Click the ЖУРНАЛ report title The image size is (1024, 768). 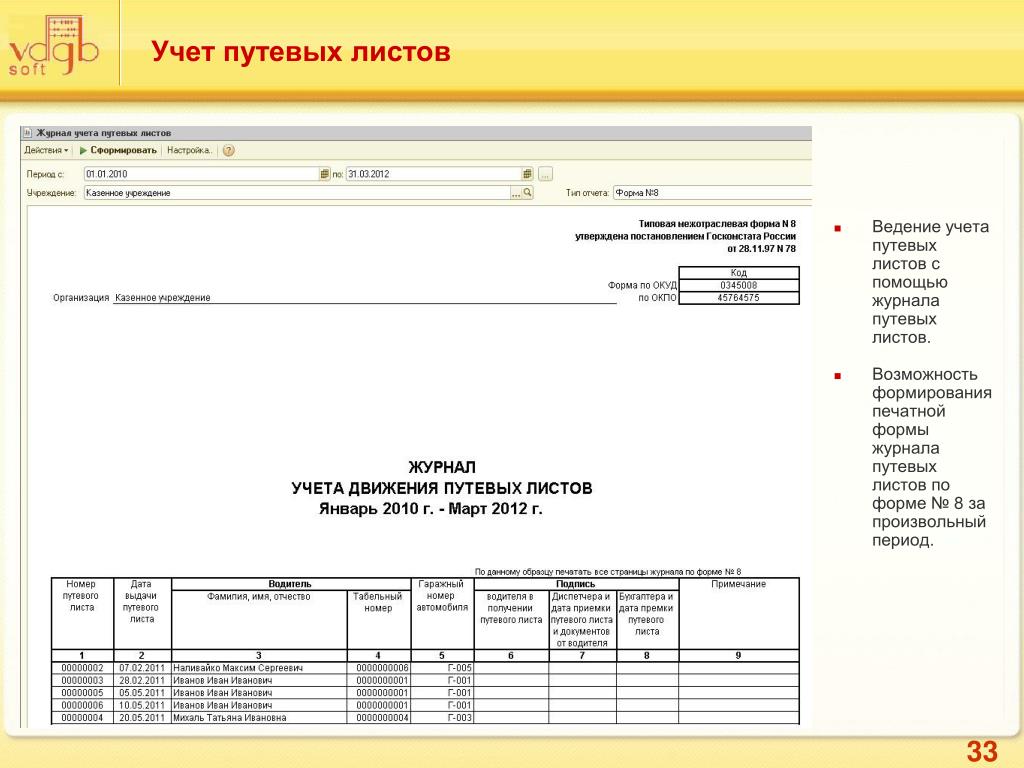coord(442,468)
